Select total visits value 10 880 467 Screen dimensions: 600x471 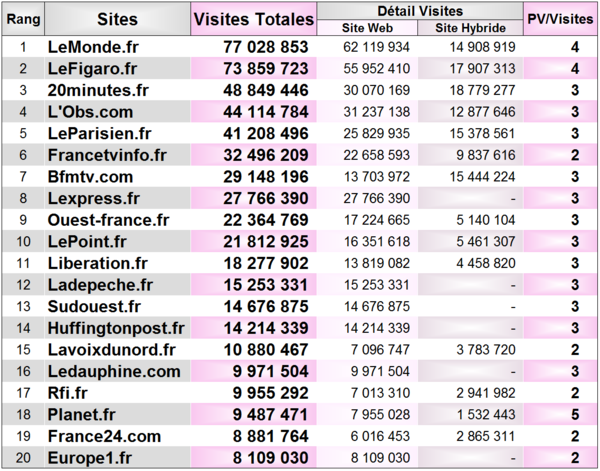tap(266, 350)
